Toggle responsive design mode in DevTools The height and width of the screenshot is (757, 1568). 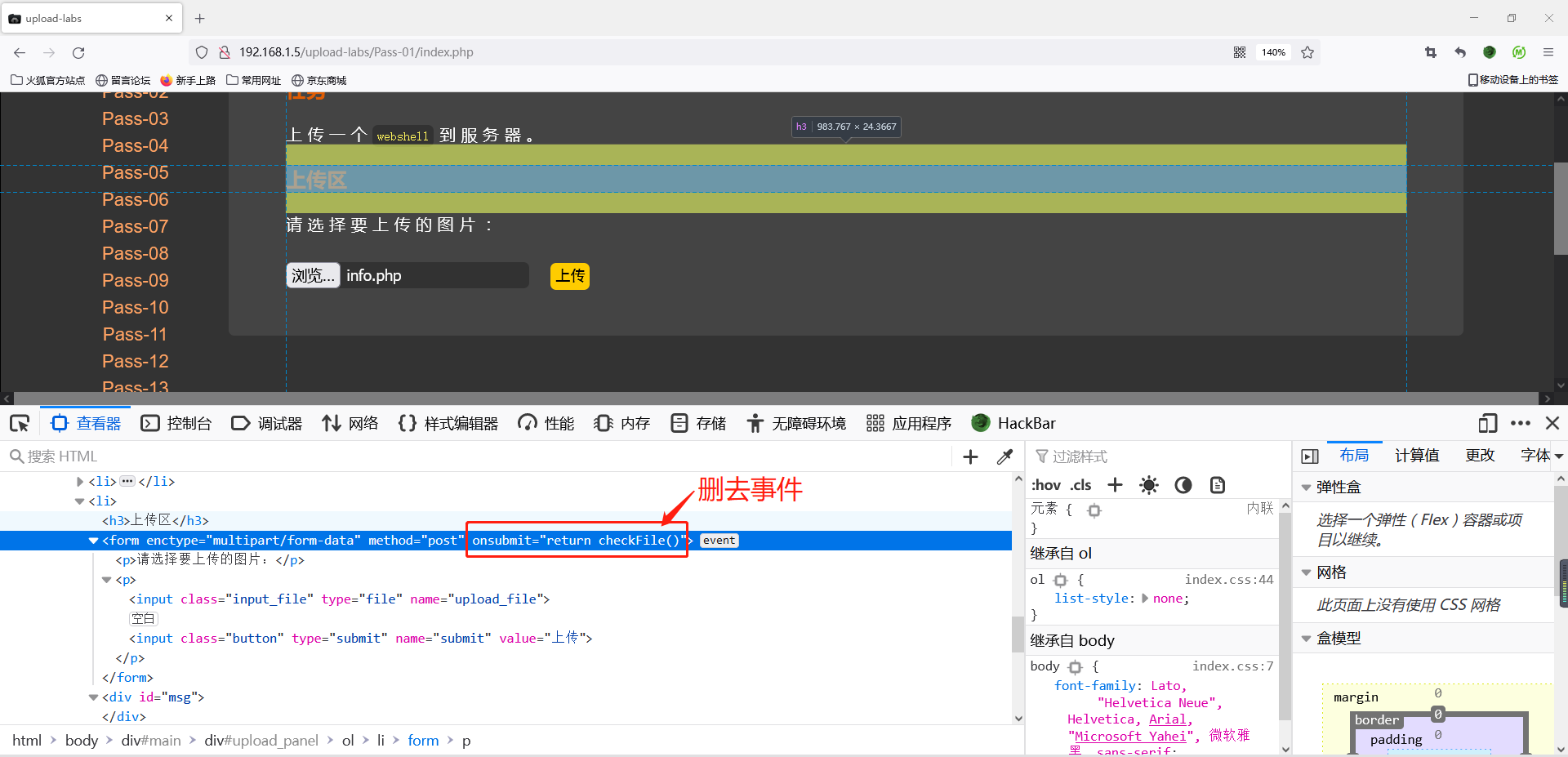coord(1486,423)
